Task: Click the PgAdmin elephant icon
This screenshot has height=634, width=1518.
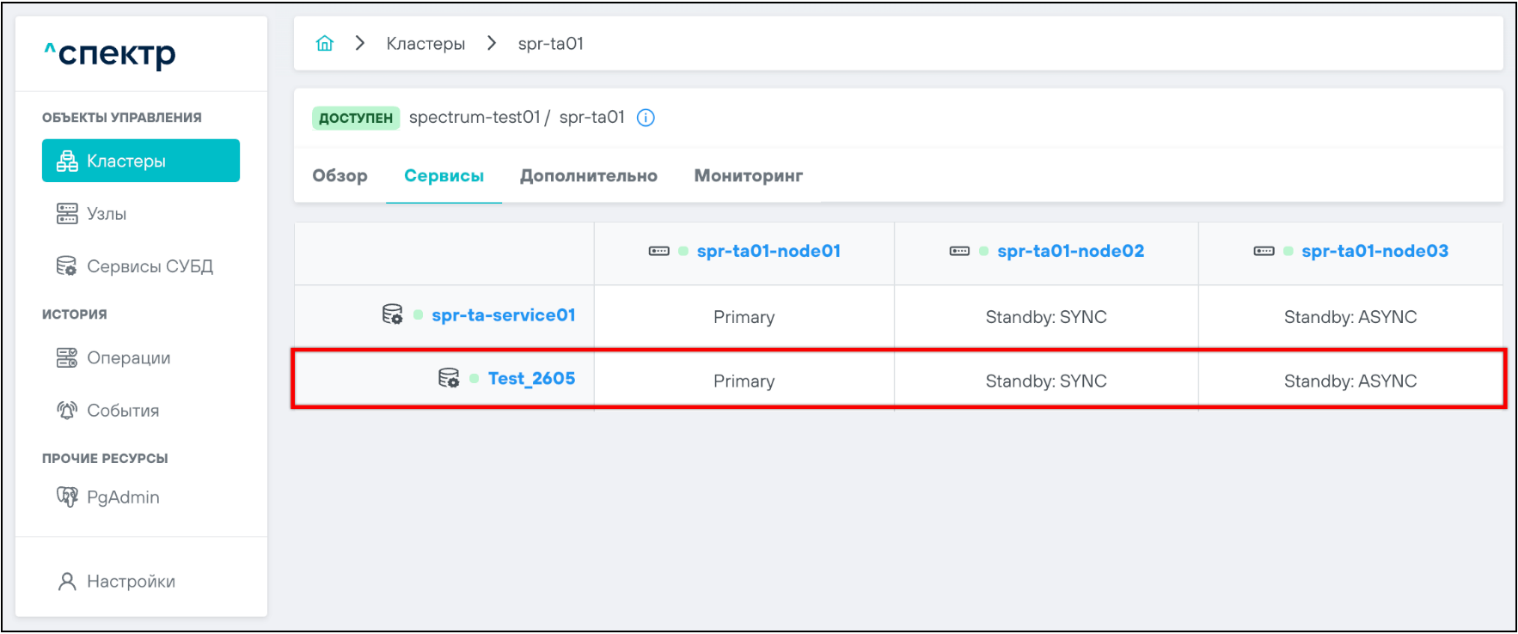Action: pos(66,497)
